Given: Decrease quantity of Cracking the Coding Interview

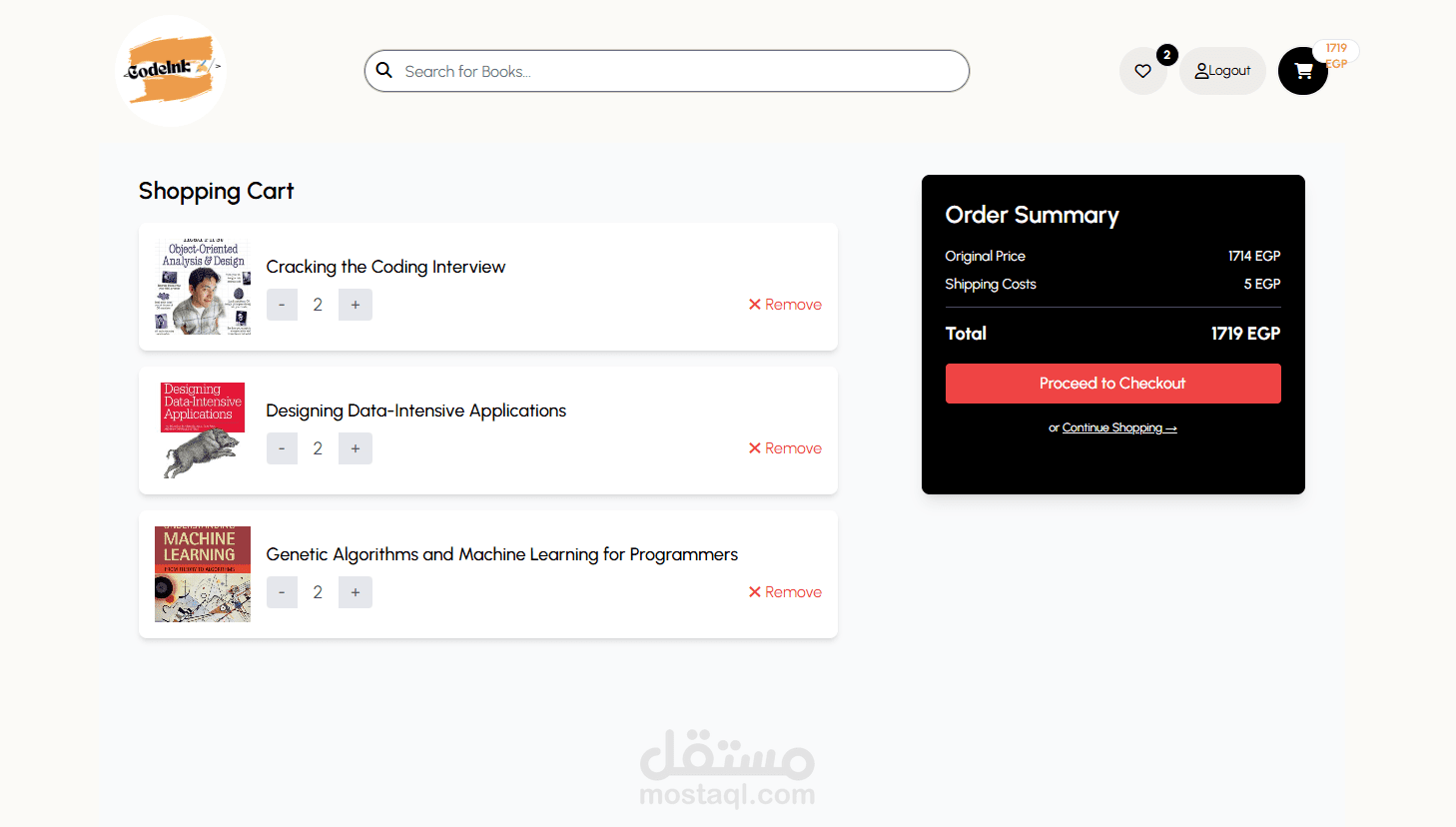Looking at the screenshot, I should click(x=282, y=305).
